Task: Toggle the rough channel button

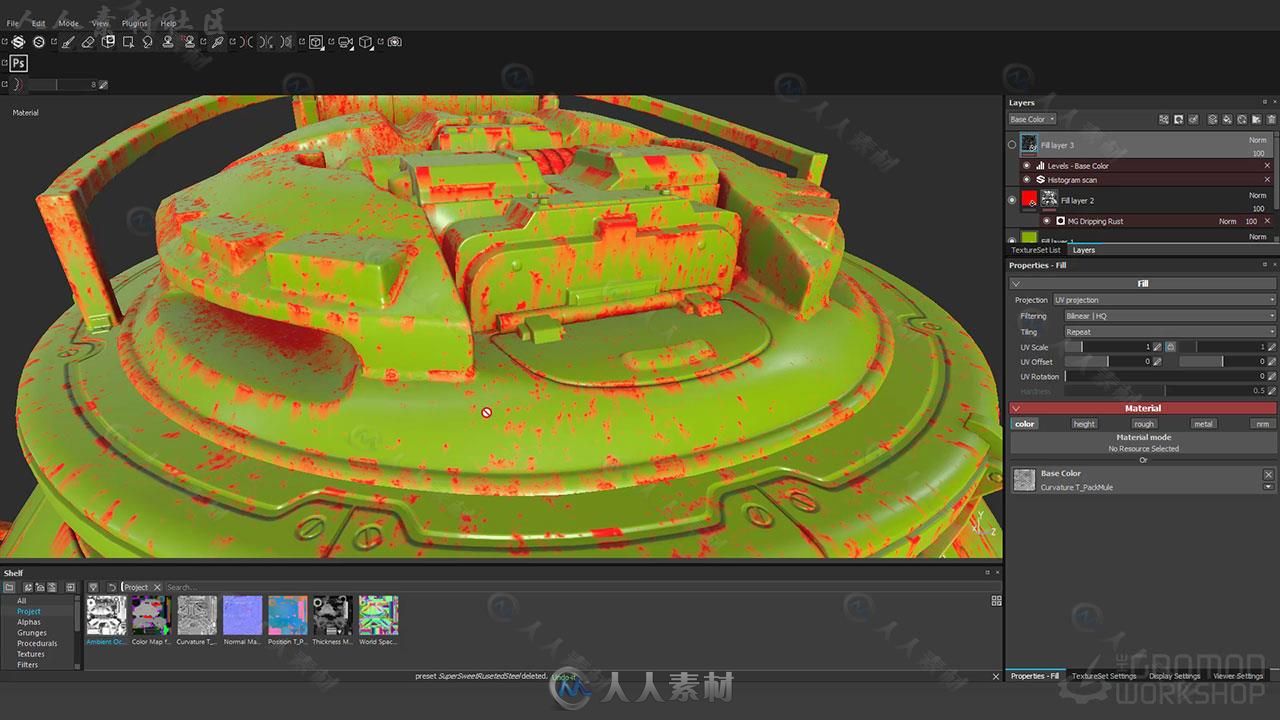Action: [1144, 424]
